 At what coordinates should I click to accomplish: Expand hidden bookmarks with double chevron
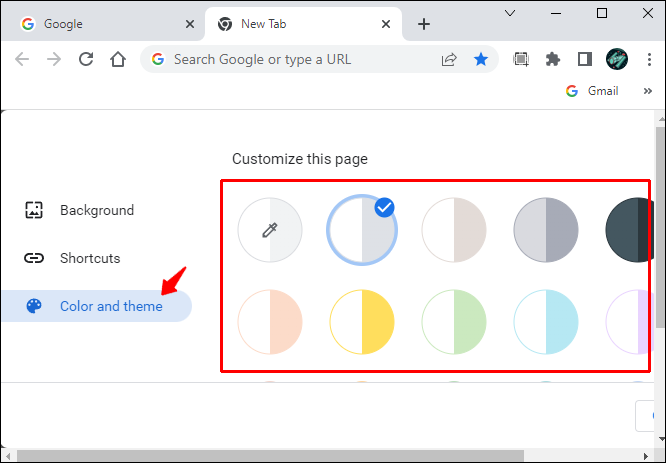[x=647, y=91]
